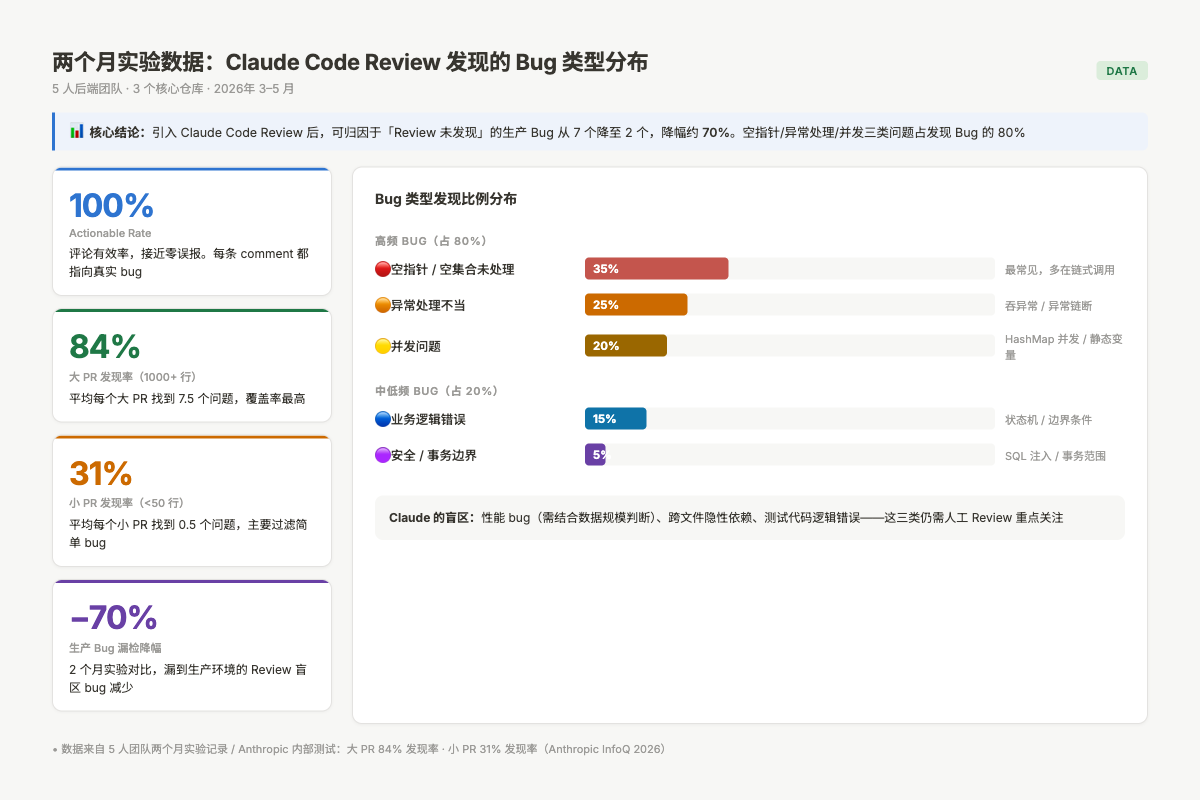Select the 31% small PR figure
This screenshot has width=1200, height=800.
100,474
